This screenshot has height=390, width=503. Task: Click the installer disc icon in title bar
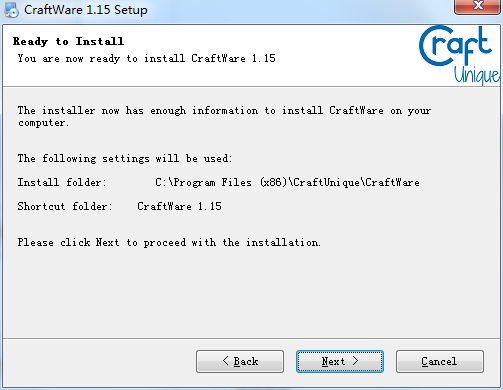pos(12,10)
